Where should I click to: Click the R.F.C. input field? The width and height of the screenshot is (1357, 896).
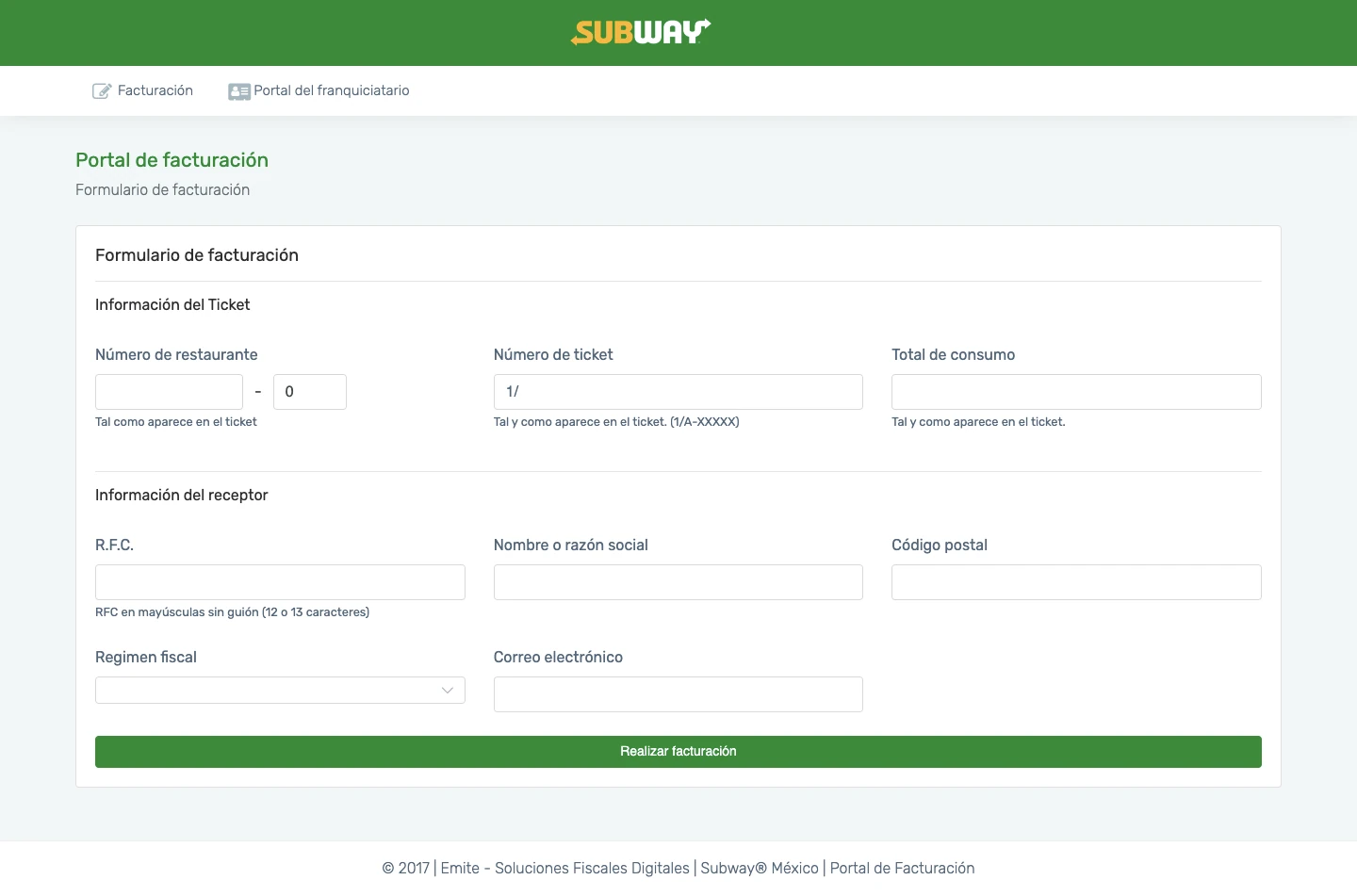pyautogui.click(x=280, y=582)
